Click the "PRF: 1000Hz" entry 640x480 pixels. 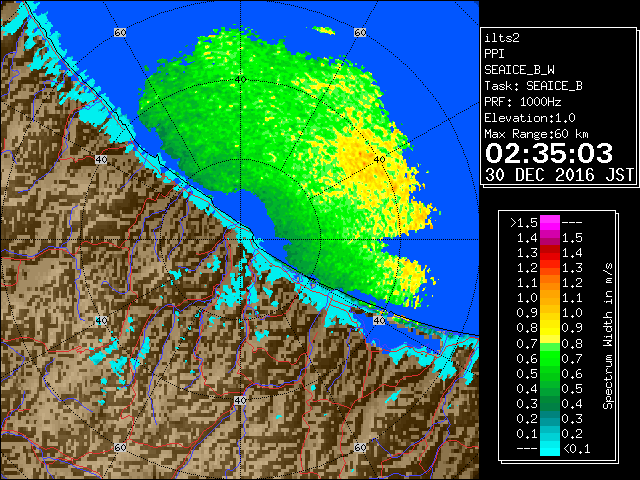click(x=523, y=102)
